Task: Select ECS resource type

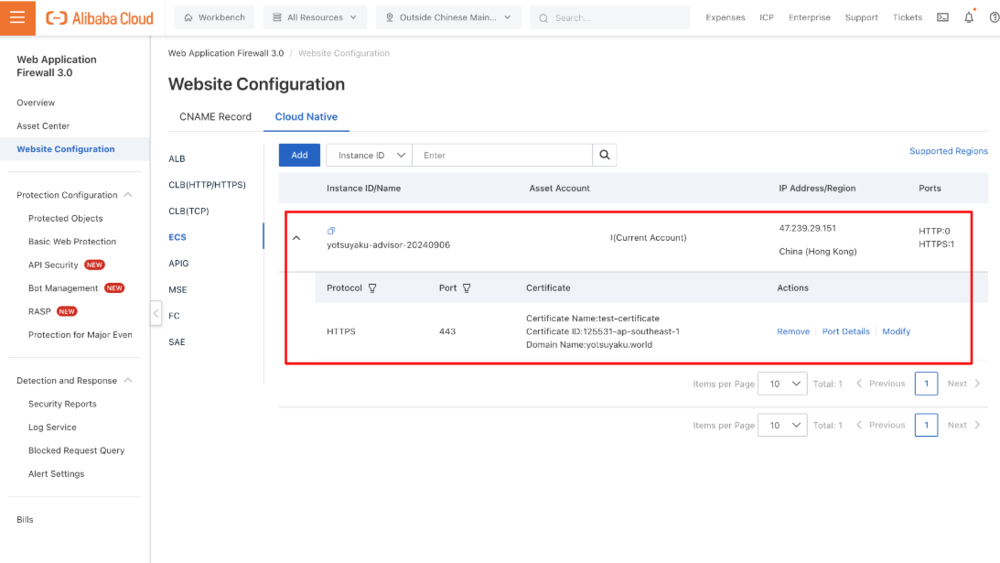Action: (177, 237)
